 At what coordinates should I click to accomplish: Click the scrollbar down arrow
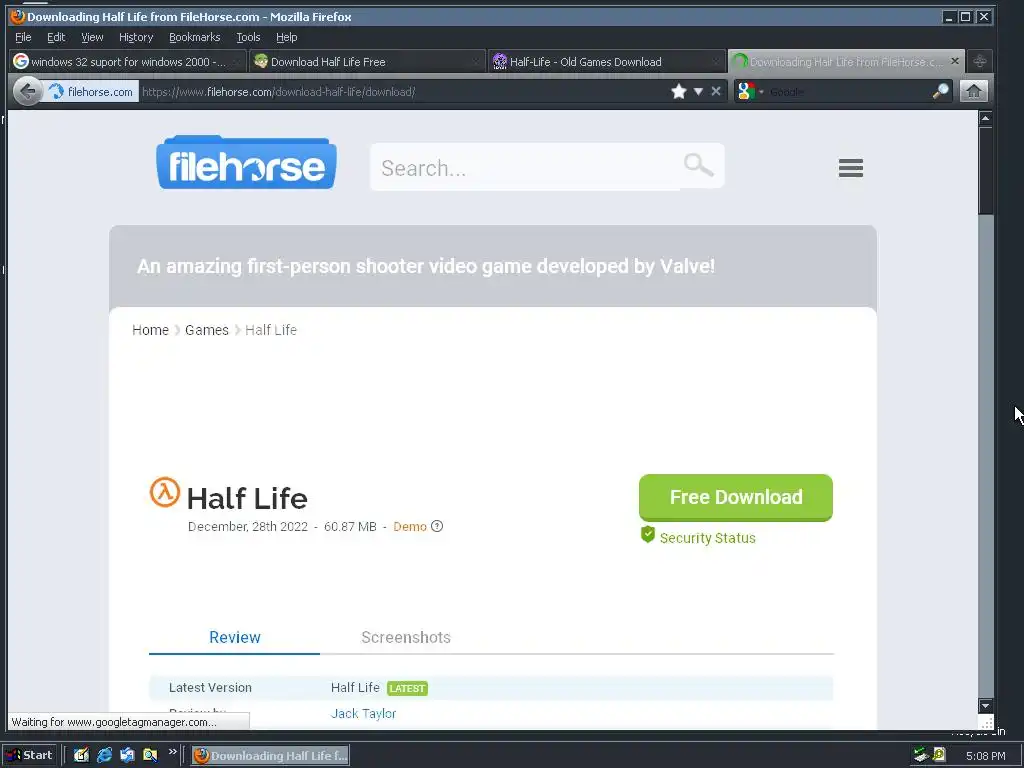[x=985, y=706]
